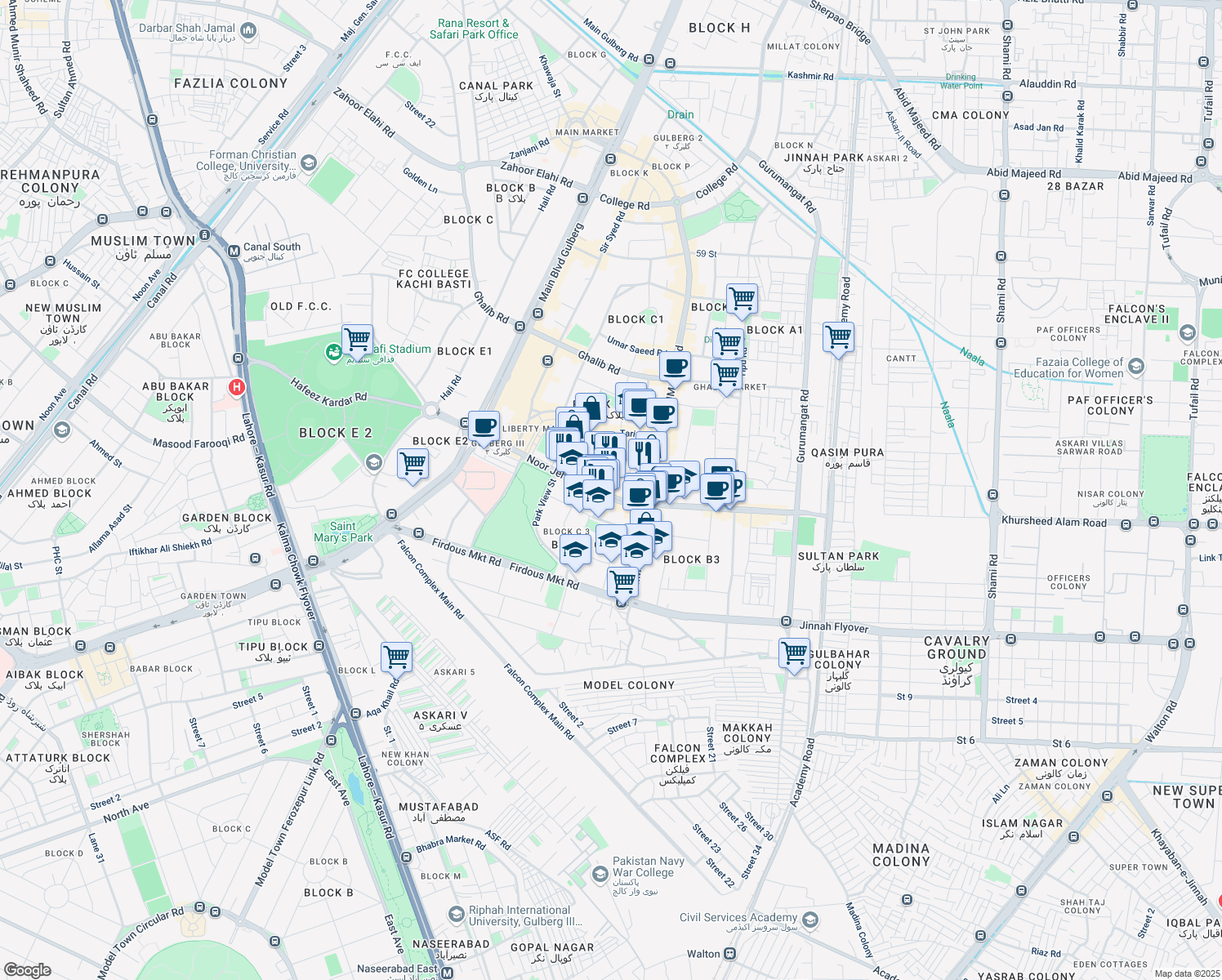Select the BLOCK E 2 park label

pos(336,433)
